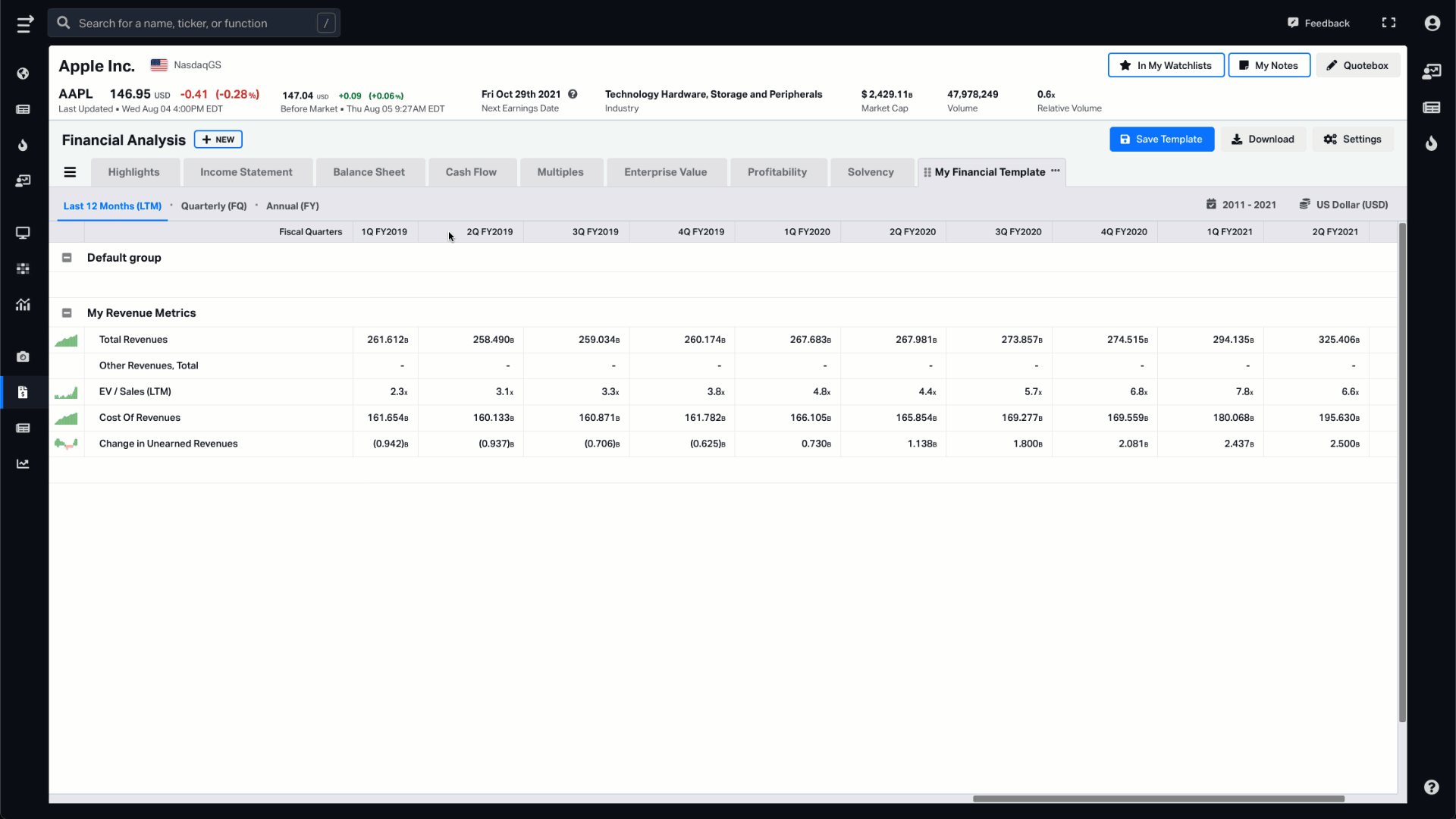Click the EV / Sales (LTM) row label
Viewport: 1456px width, 819px height.
pyautogui.click(x=135, y=392)
